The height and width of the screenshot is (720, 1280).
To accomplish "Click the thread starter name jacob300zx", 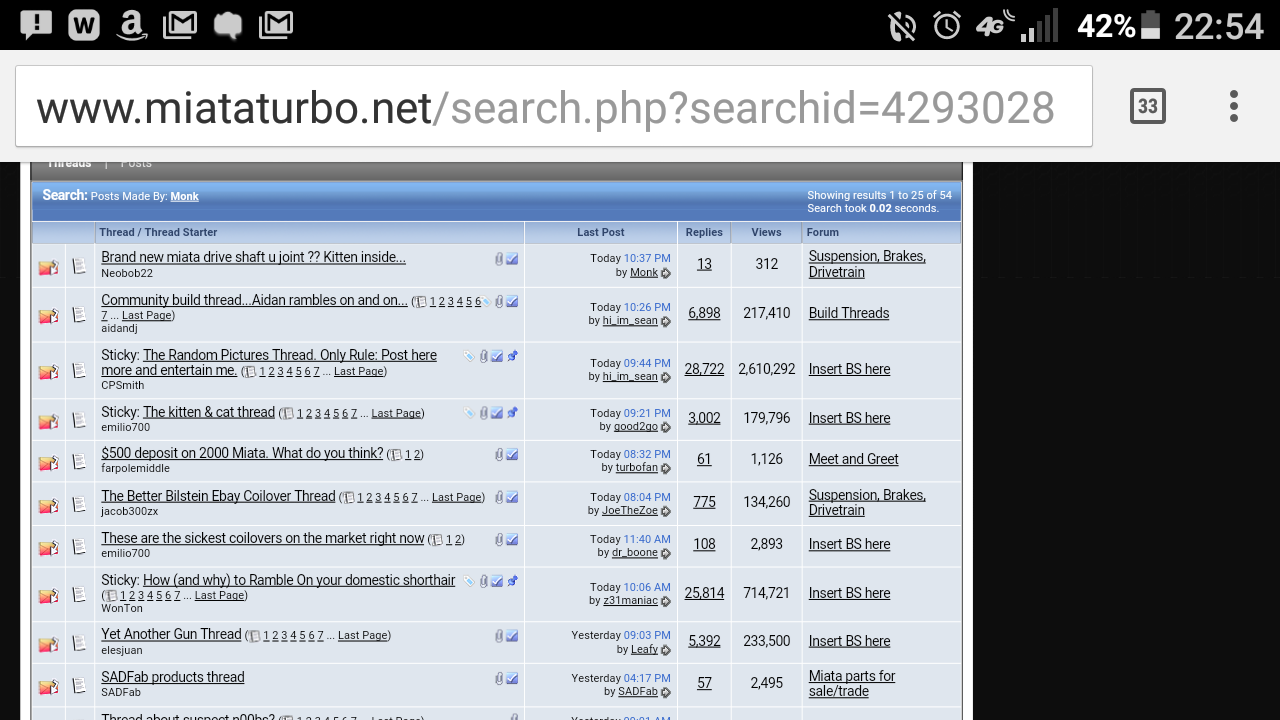I will pos(130,512).
